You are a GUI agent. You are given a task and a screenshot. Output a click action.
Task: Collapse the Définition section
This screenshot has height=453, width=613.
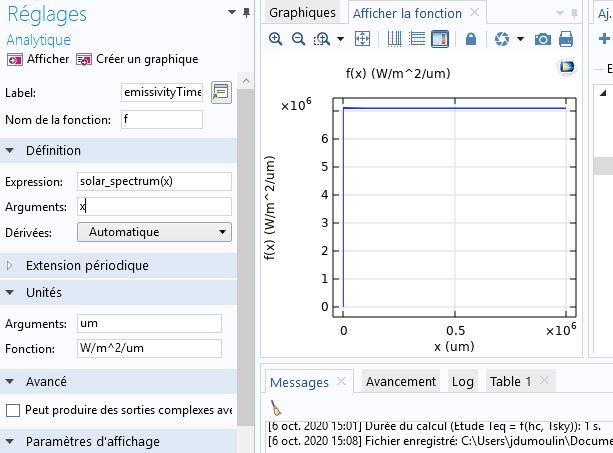pyautogui.click(x=53, y=150)
